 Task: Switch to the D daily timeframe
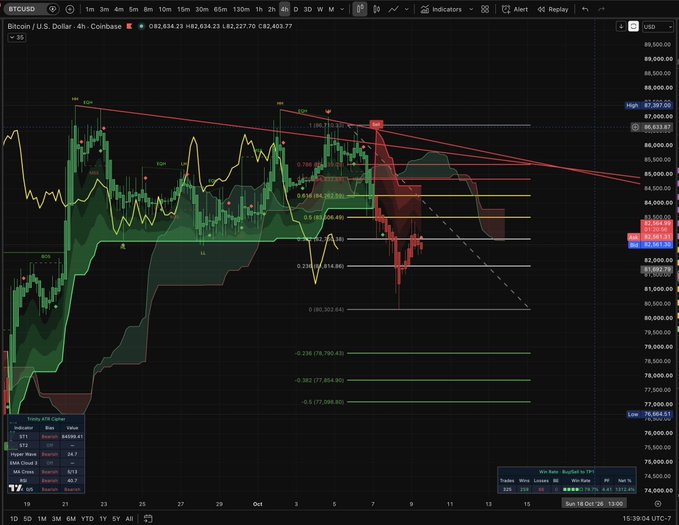296,9
